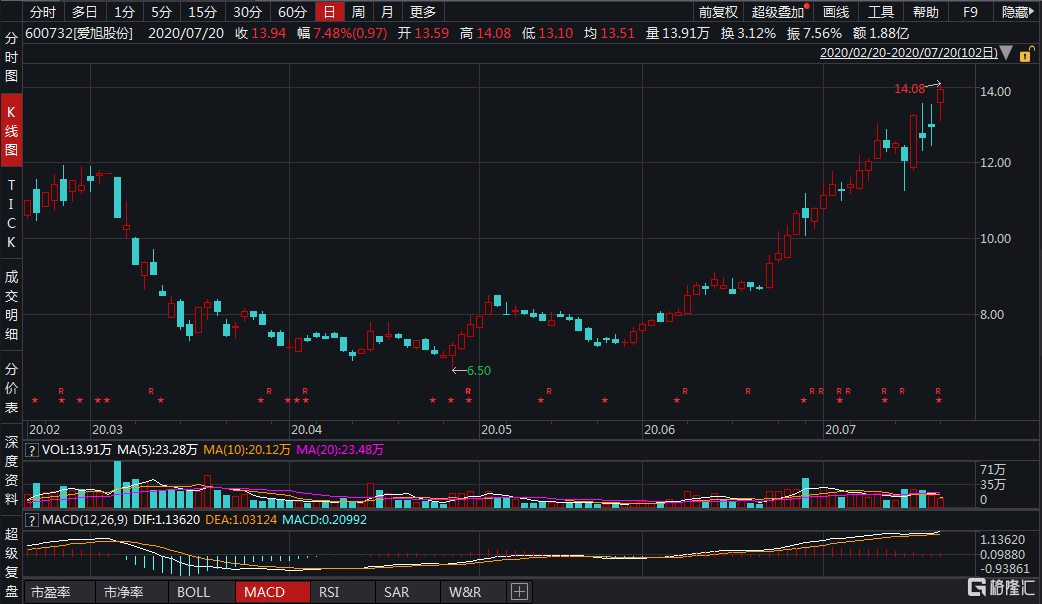Select the 日 daily K-line tab

click(330, 12)
